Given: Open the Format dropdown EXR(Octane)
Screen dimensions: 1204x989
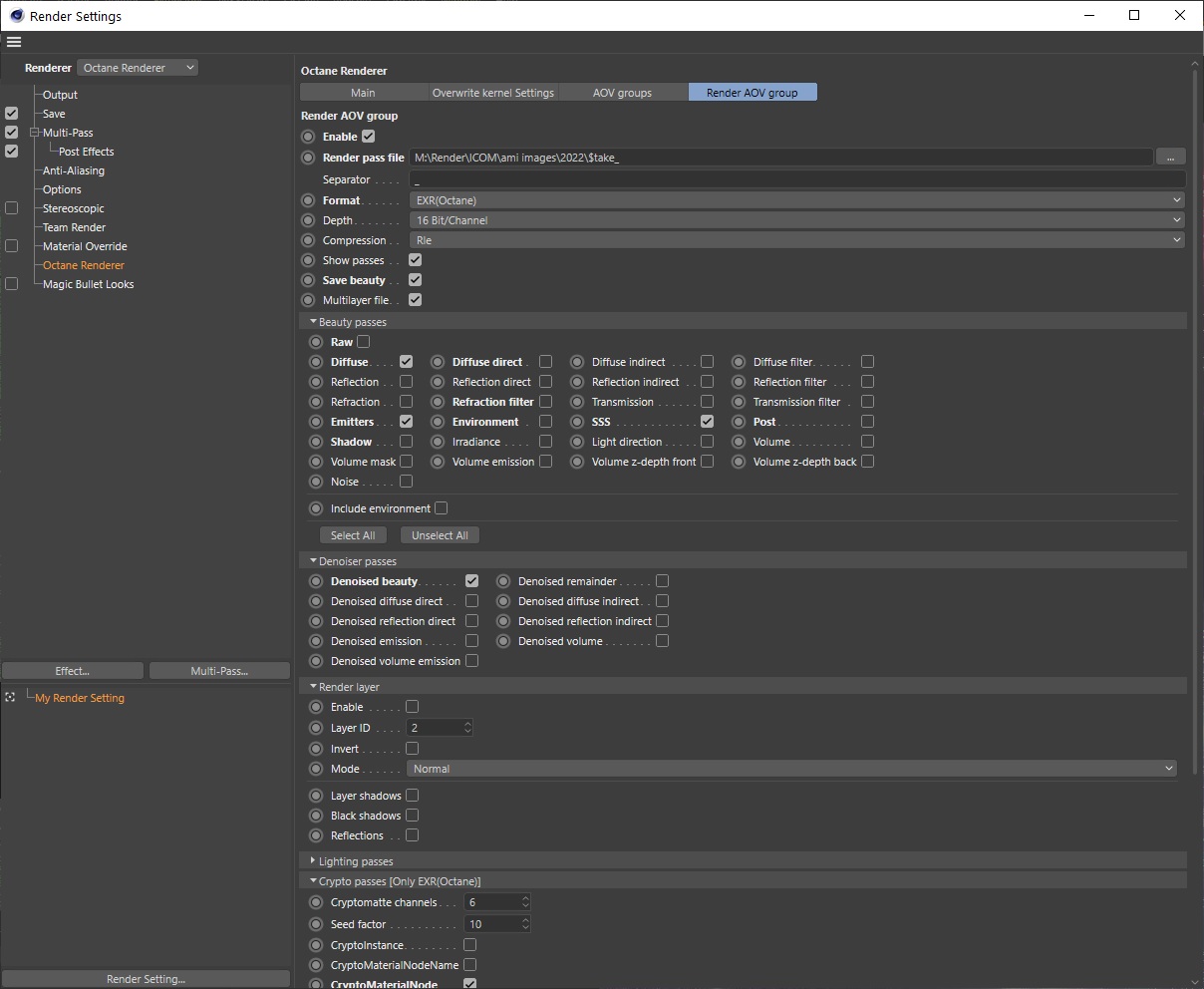Looking at the screenshot, I should tap(796, 200).
